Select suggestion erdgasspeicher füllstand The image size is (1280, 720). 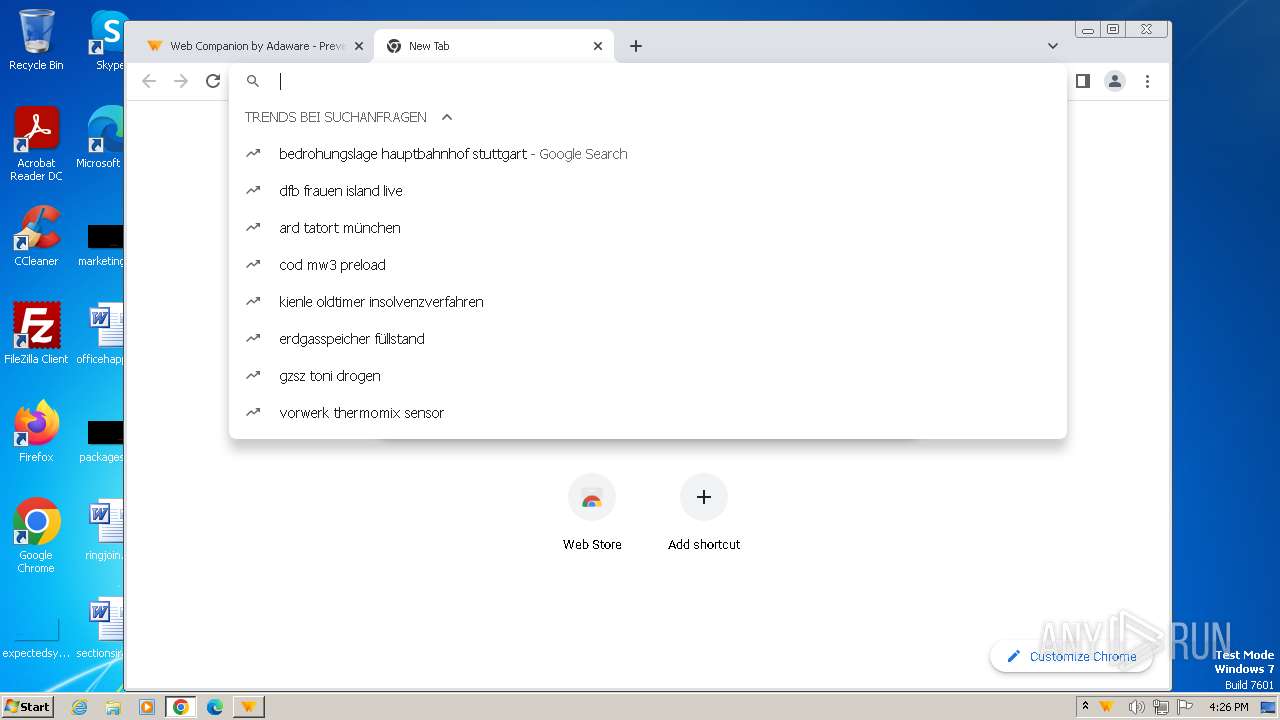pos(648,339)
